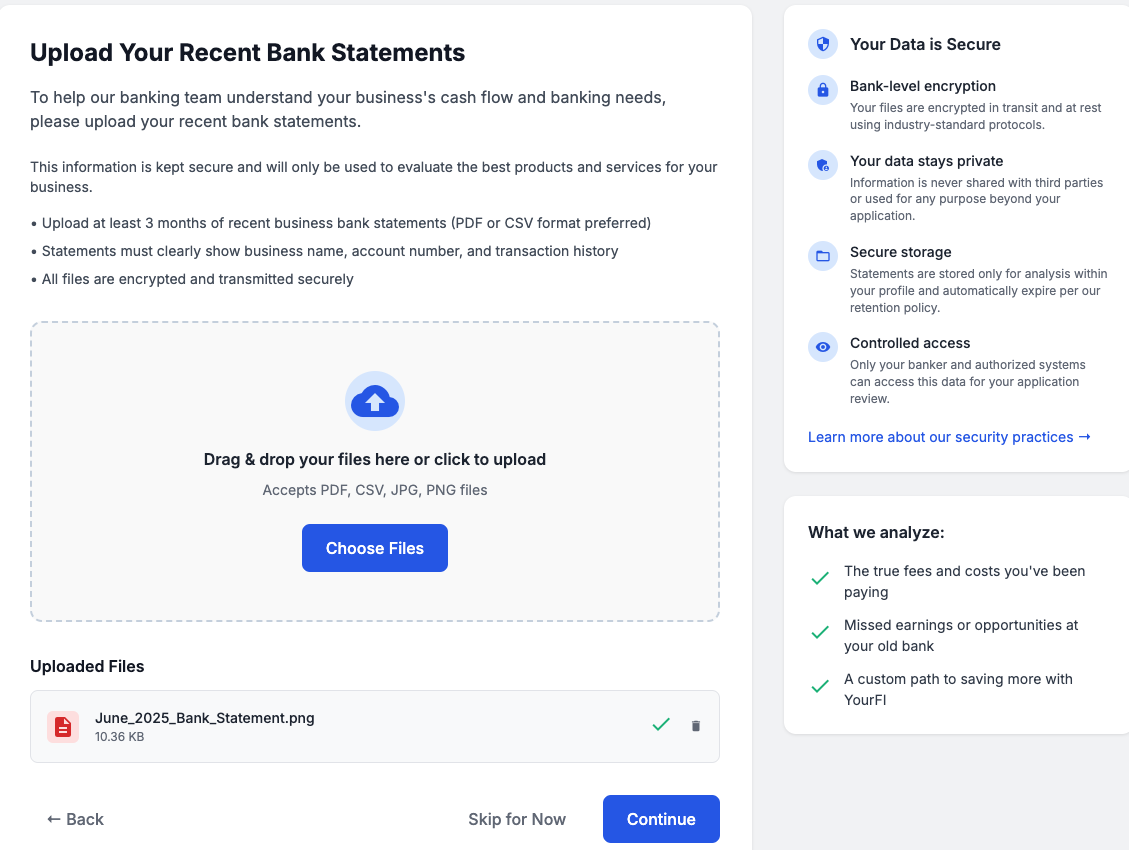The height and width of the screenshot is (850, 1129).
Task: Click the cloud upload icon
Action: [375, 401]
